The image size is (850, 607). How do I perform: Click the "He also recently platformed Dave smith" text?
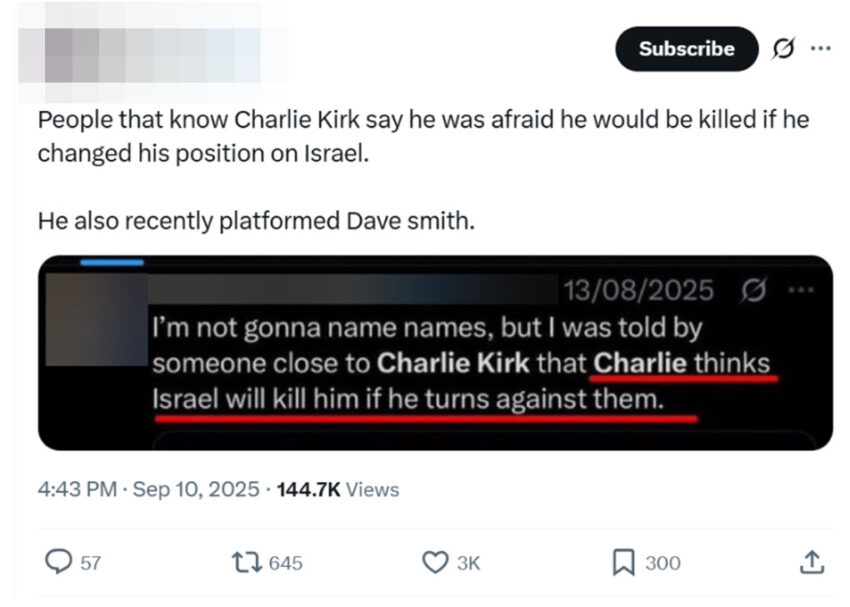[254, 221]
